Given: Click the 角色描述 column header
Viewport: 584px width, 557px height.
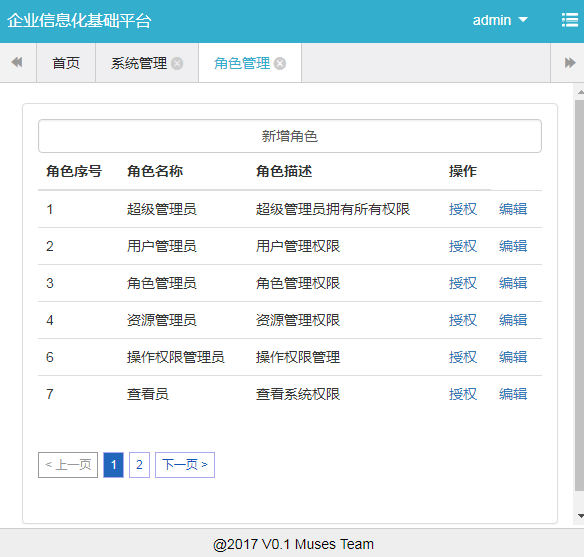Looking at the screenshot, I should point(283,171).
